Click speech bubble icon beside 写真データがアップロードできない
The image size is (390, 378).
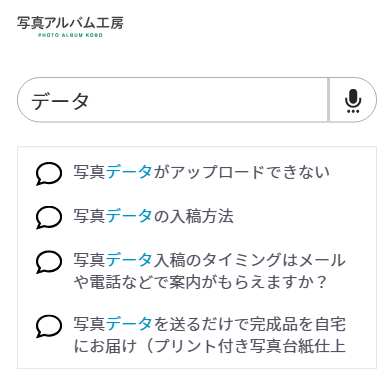[x=49, y=173]
